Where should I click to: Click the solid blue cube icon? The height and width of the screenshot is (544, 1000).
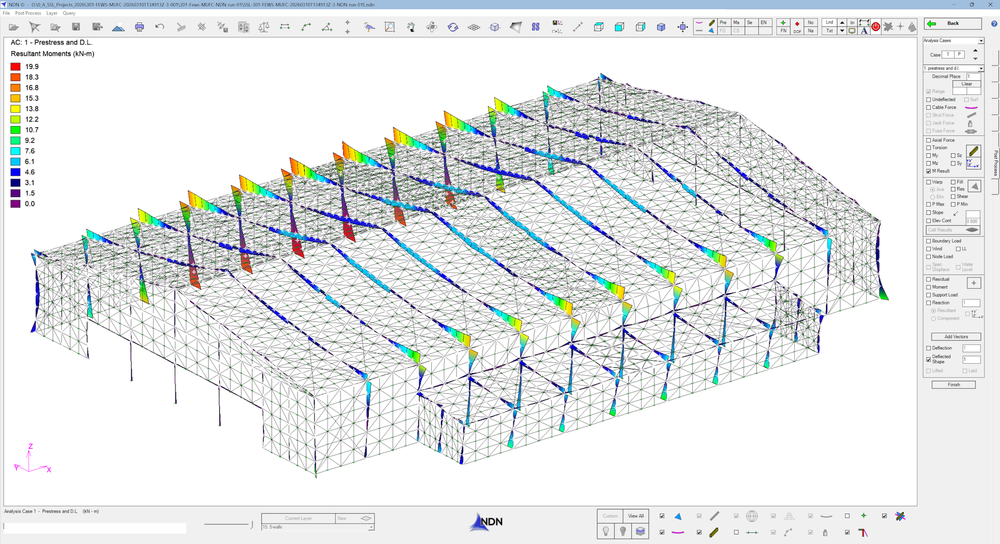661,27
